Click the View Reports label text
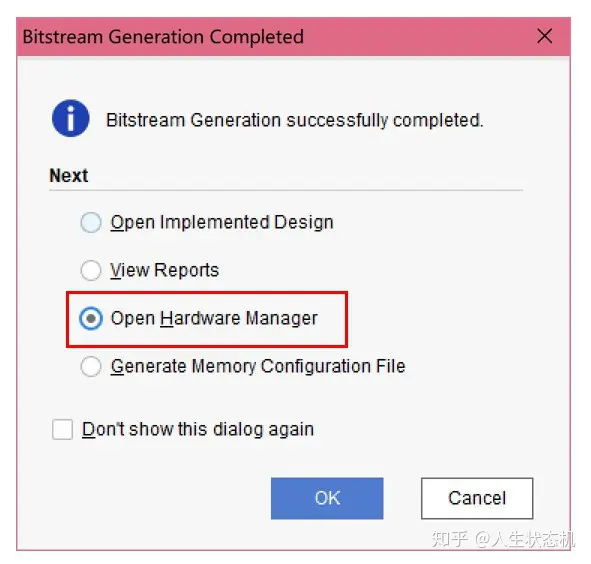The height and width of the screenshot is (564, 591). (x=164, y=270)
